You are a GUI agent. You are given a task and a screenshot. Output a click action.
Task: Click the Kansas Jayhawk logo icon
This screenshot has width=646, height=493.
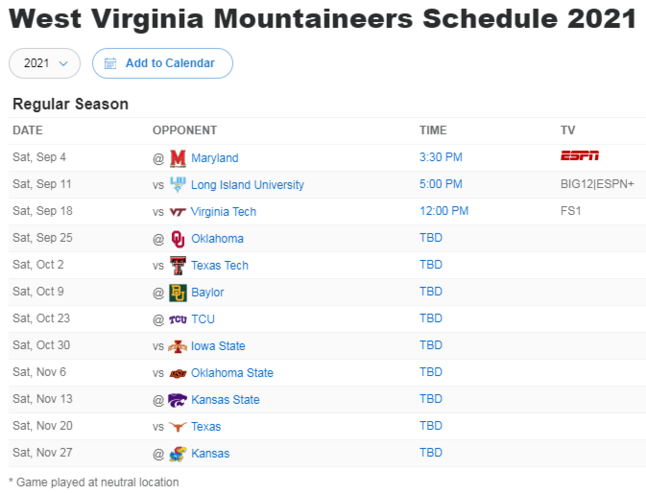178,454
